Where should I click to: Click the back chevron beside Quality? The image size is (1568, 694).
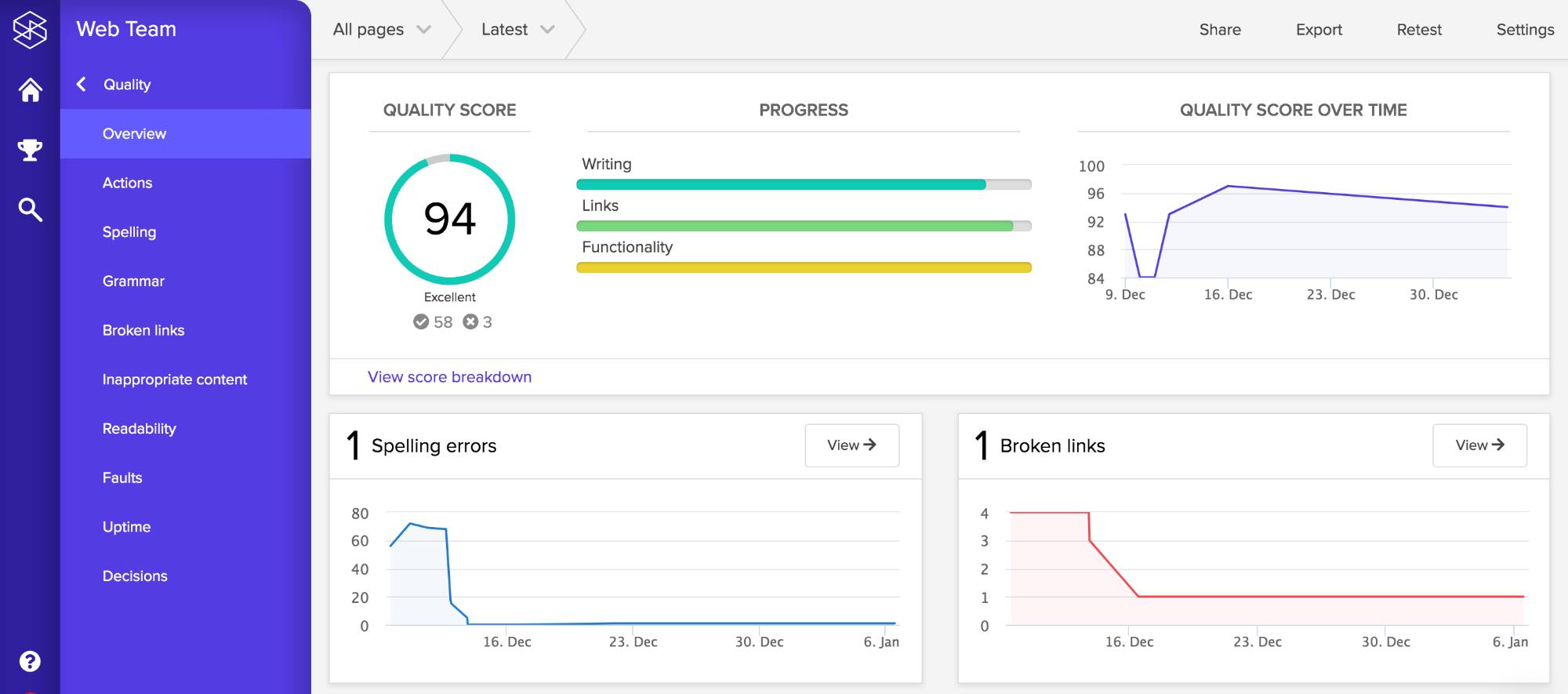tap(82, 84)
